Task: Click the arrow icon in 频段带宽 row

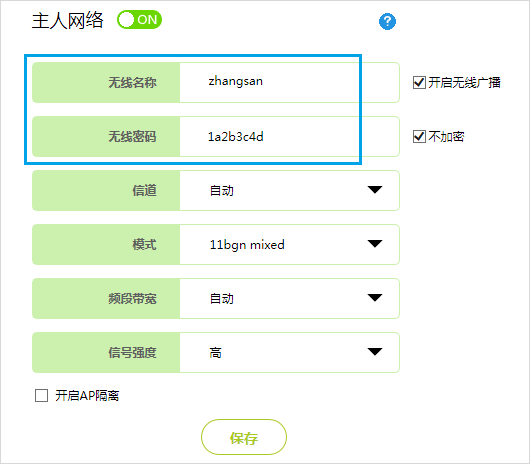Action: pos(375,298)
